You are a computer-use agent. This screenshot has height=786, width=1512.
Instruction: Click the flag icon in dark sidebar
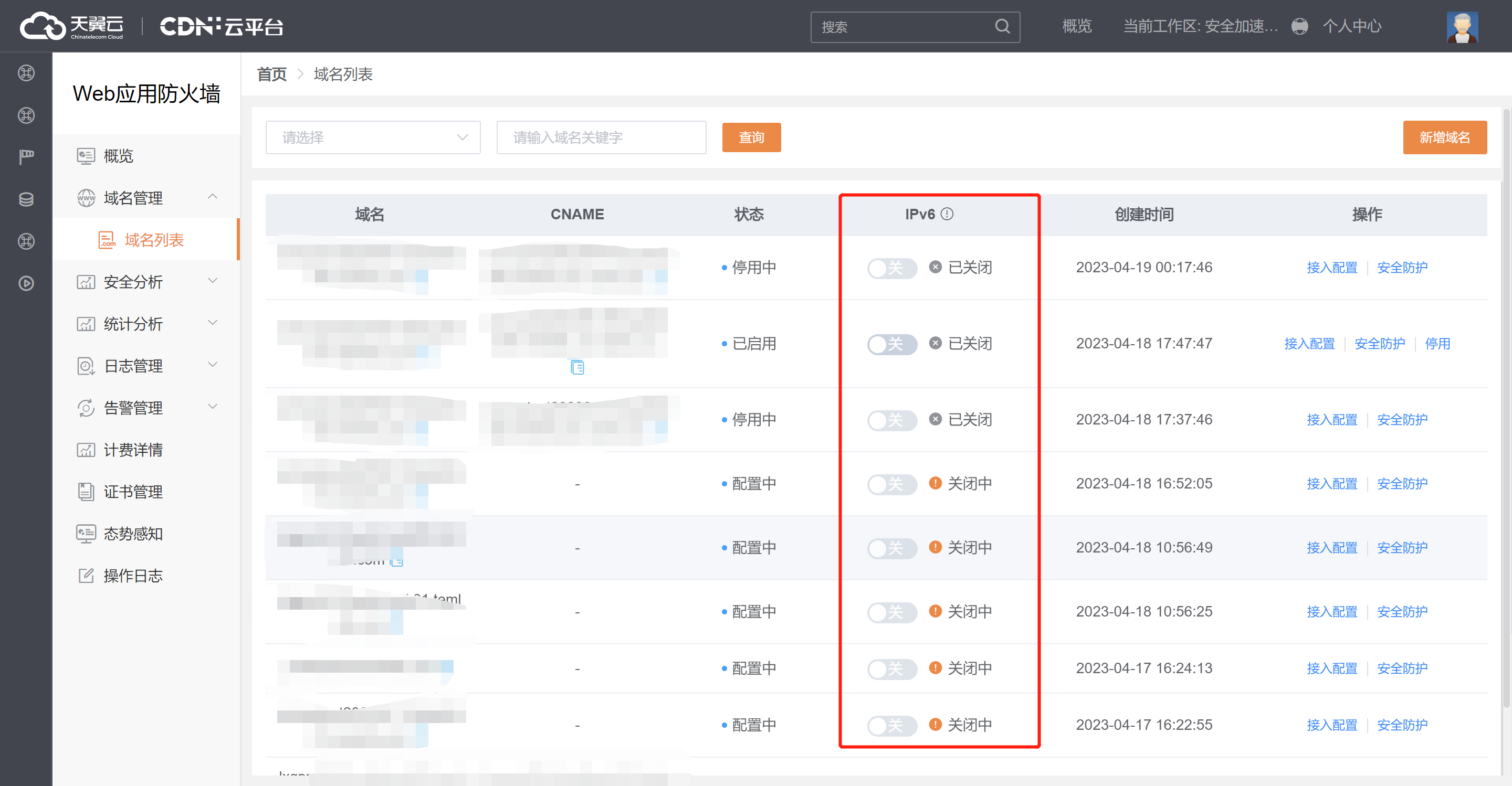(26, 156)
